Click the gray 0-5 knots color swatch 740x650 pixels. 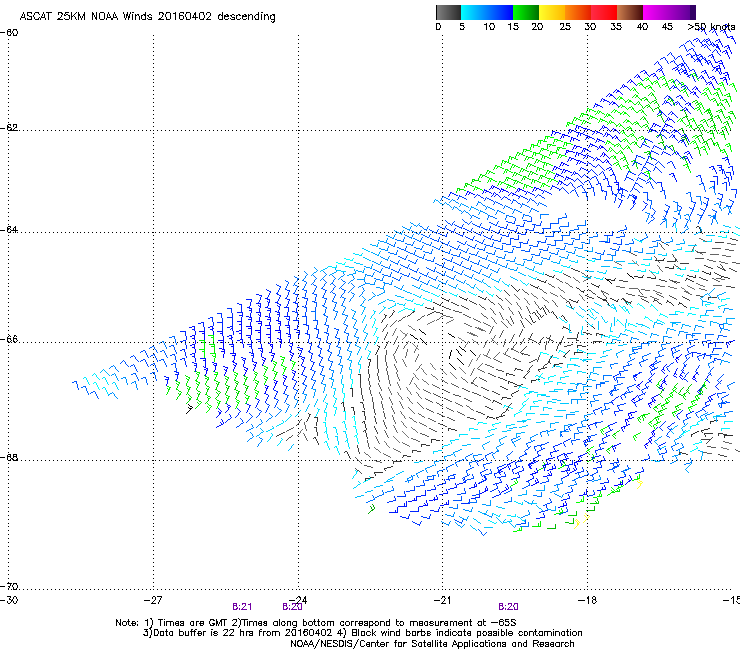click(448, 12)
